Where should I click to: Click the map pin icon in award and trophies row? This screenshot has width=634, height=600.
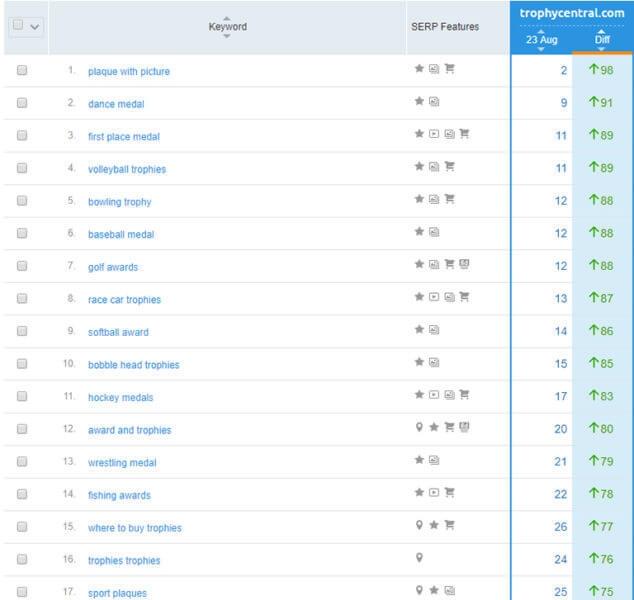click(419, 428)
